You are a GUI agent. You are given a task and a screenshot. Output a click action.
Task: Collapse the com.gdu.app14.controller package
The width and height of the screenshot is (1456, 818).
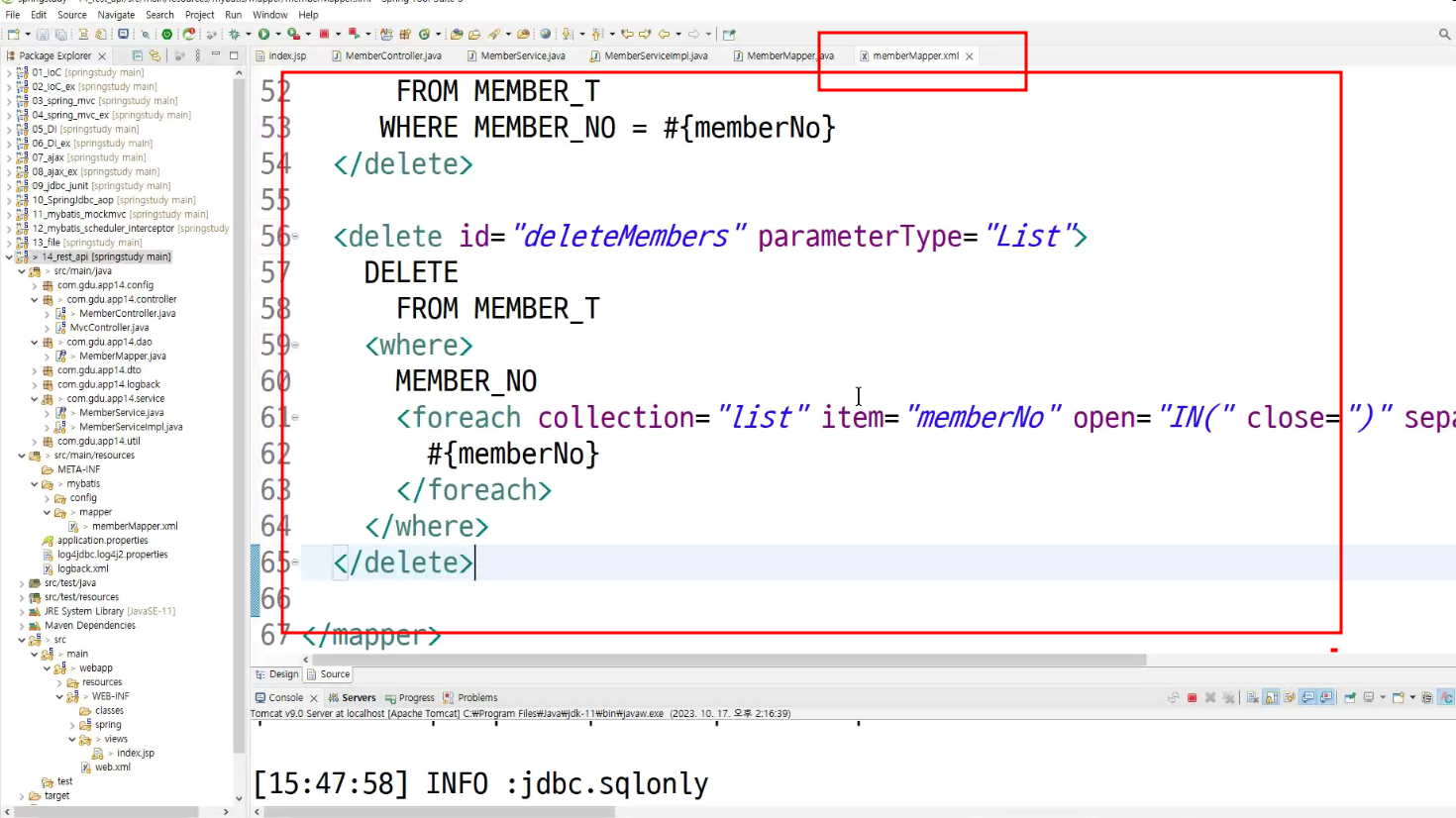click(35, 299)
